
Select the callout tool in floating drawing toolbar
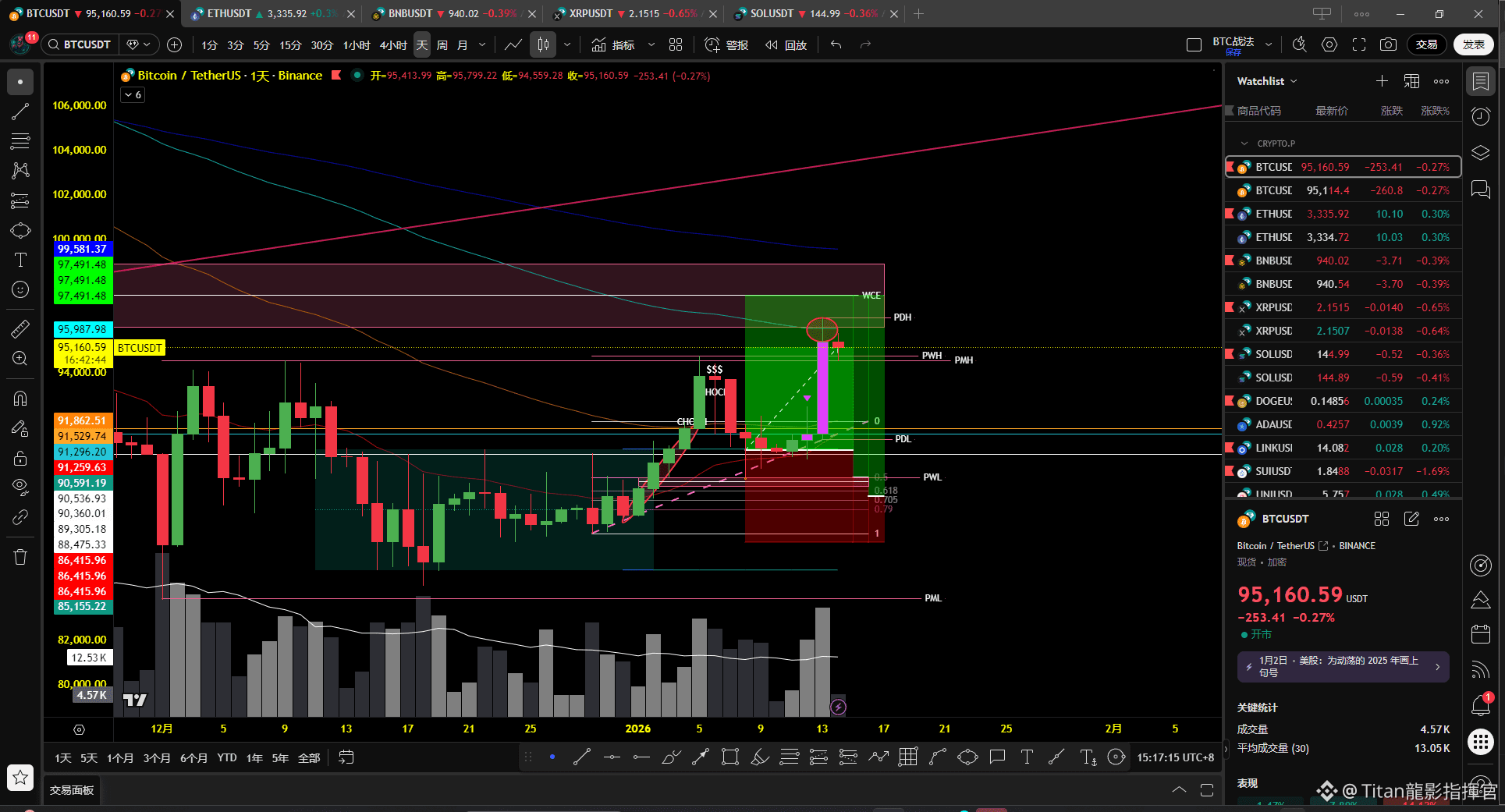[x=997, y=757]
